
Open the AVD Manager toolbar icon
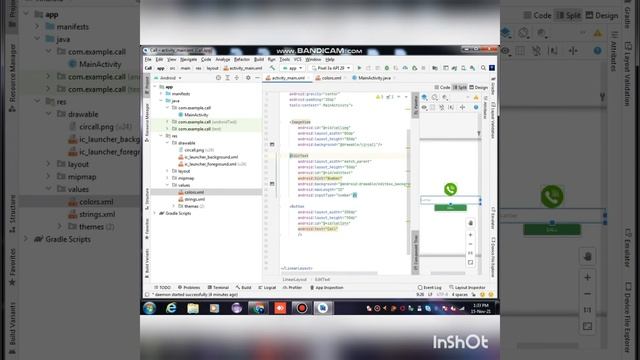[463, 68]
